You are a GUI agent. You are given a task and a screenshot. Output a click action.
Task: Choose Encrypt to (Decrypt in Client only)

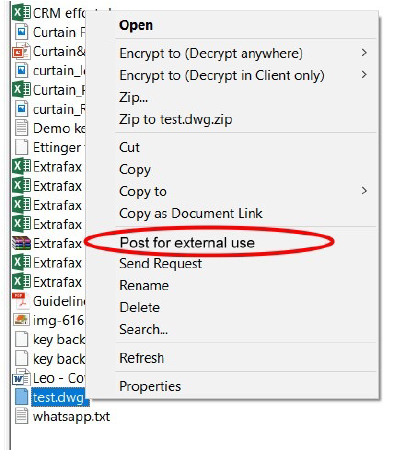pyautogui.click(x=222, y=75)
